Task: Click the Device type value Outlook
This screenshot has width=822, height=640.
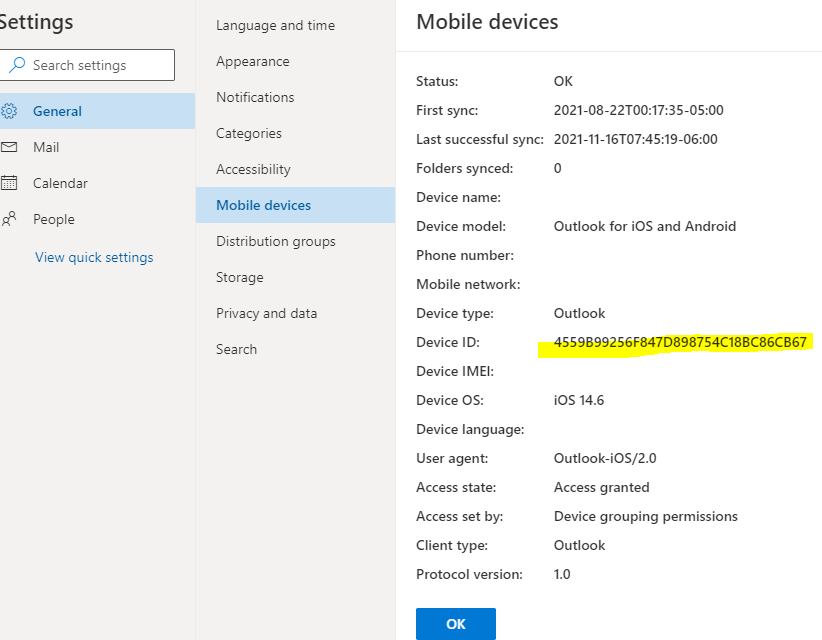Action: pyautogui.click(x=579, y=313)
